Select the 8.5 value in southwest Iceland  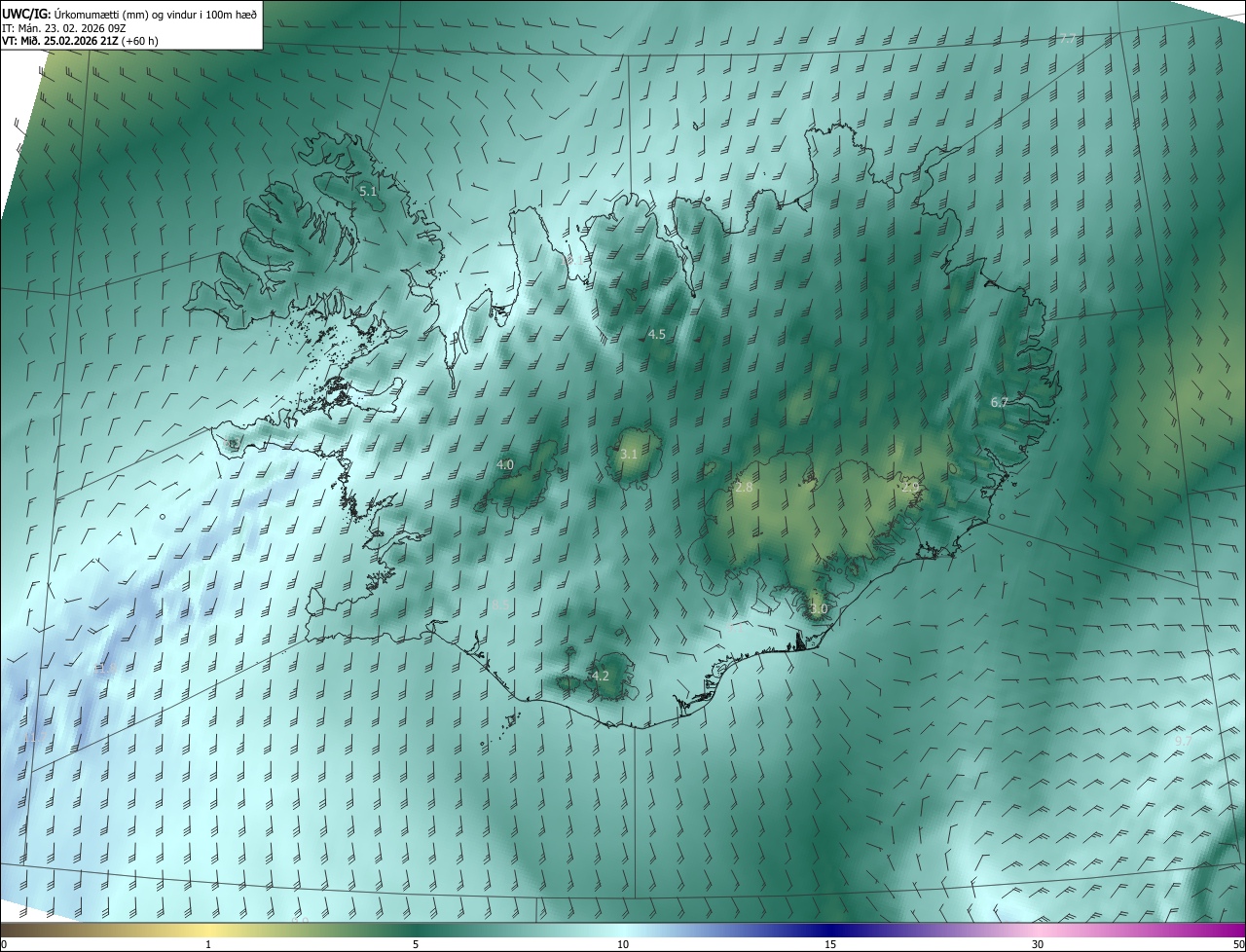499,605
